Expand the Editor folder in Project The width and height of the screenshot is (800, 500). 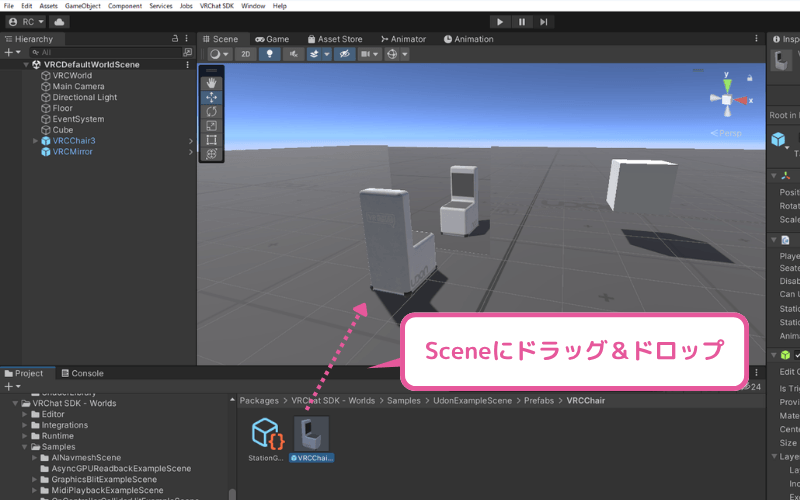tap(24, 414)
